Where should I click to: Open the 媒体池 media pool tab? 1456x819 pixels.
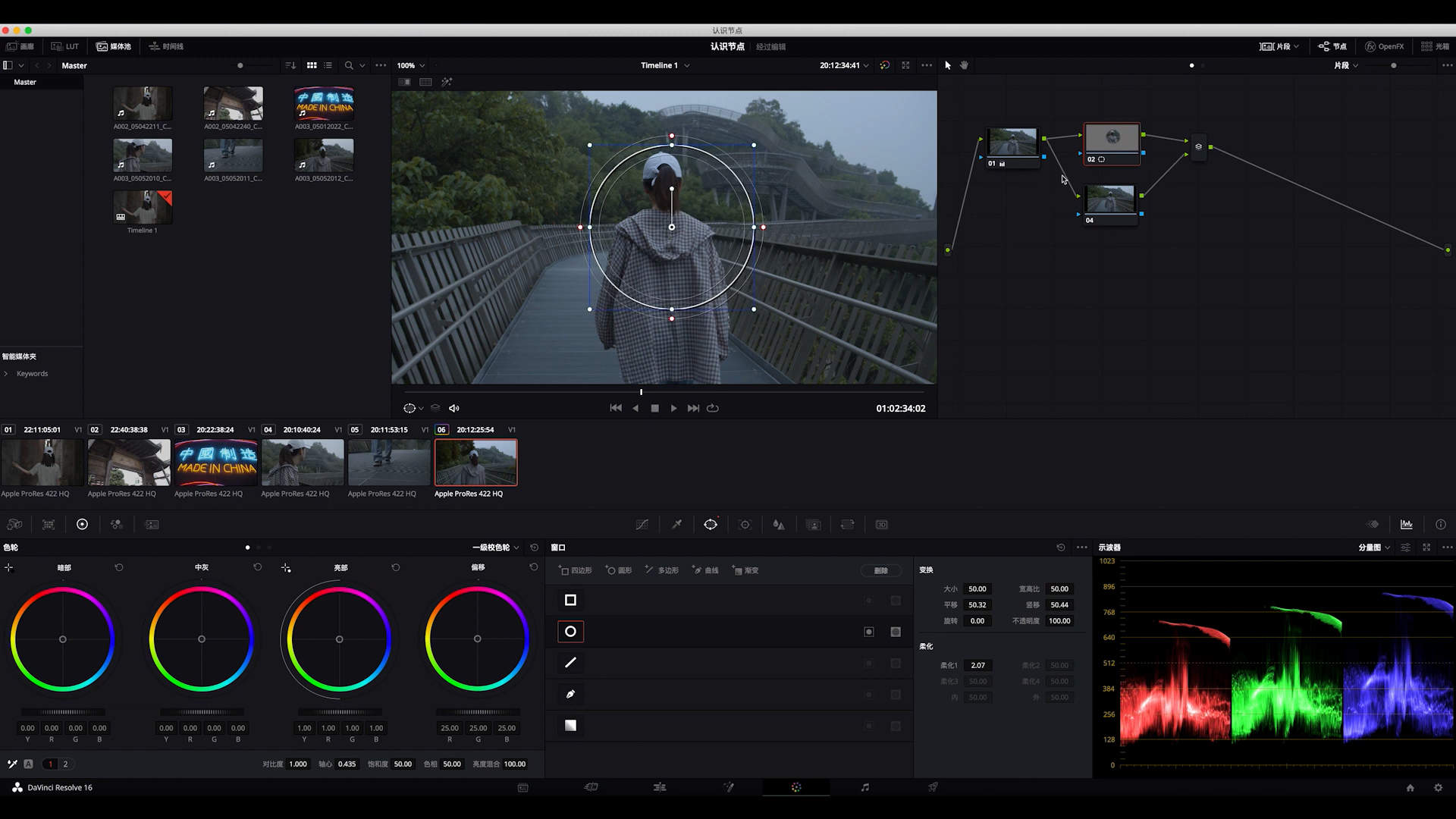(114, 47)
